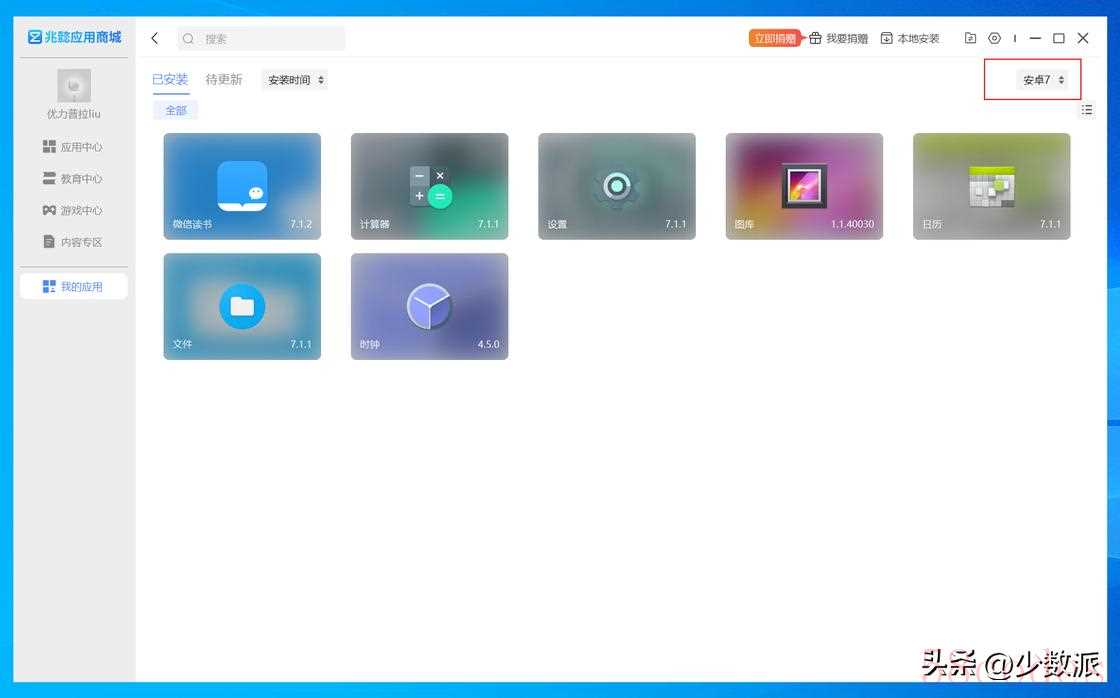This screenshot has width=1120, height=698.
Task: Open the file transfer folder icon
Action: click(x=970, y=39)
